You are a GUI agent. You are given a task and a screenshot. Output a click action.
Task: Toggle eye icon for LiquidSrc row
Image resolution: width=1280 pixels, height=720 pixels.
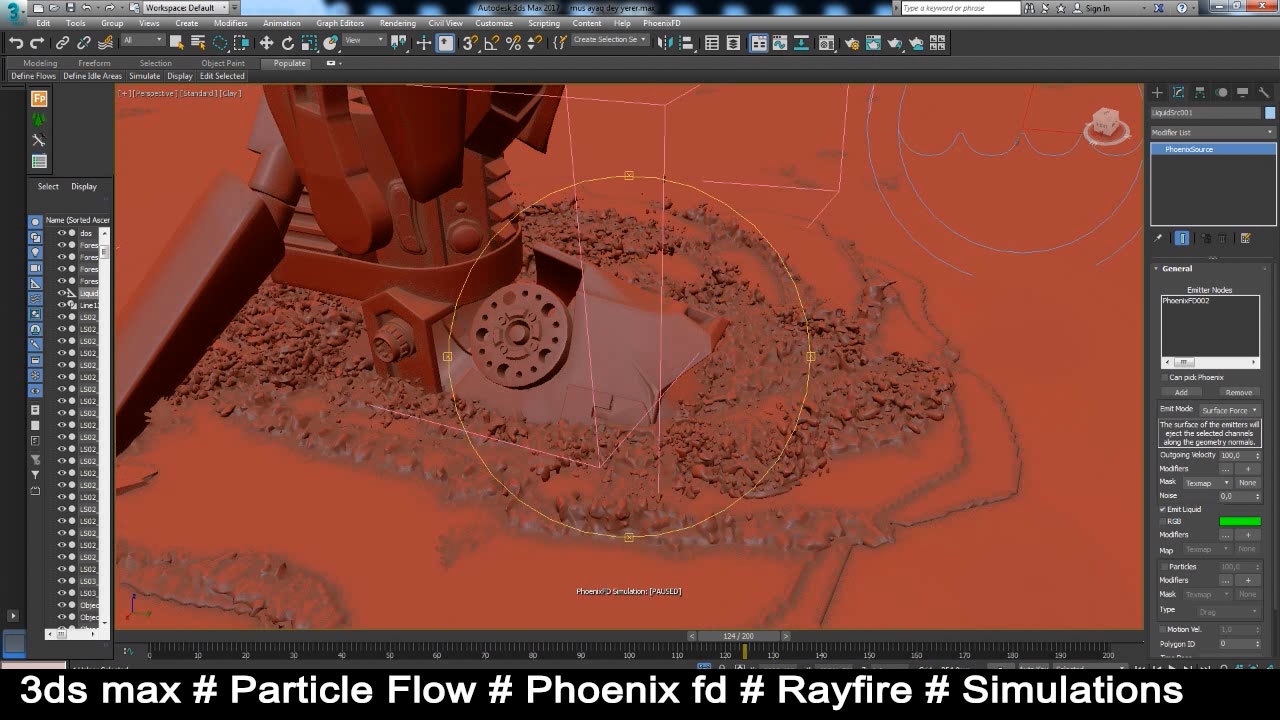61,293
